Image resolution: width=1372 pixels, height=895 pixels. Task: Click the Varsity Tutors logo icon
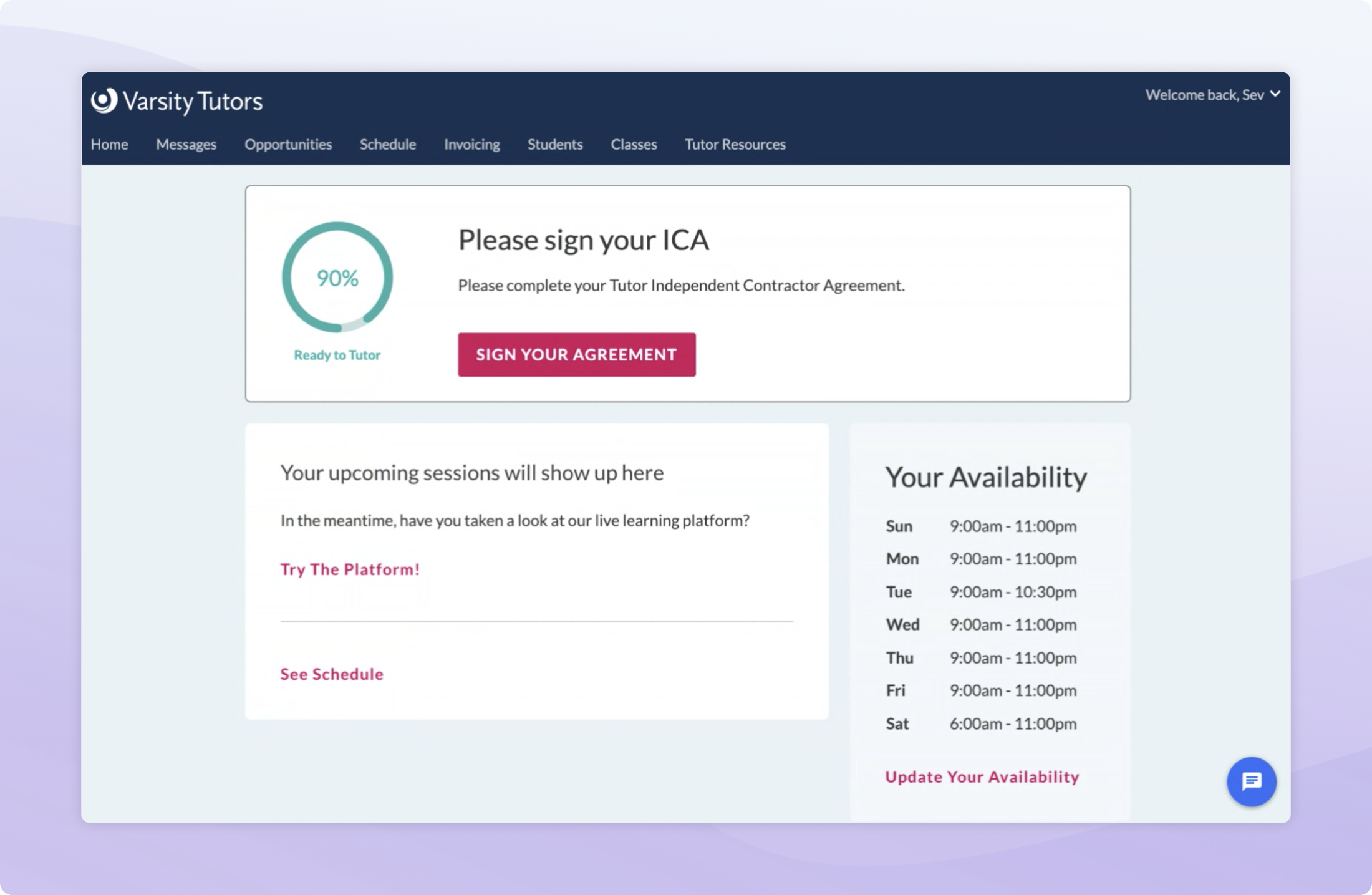pyautogui.click(x=104, y=100)
